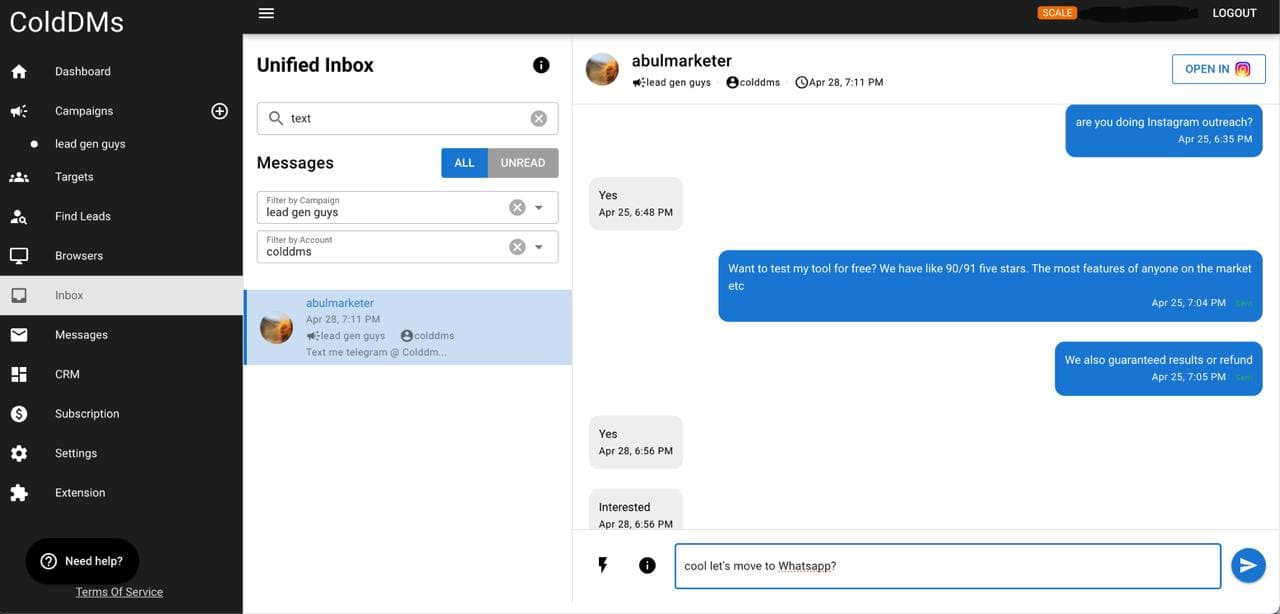This screenshot has height=614, width=1280.
Task: Clear the Filter by Campaign selection
Action: tap(517, 207)
